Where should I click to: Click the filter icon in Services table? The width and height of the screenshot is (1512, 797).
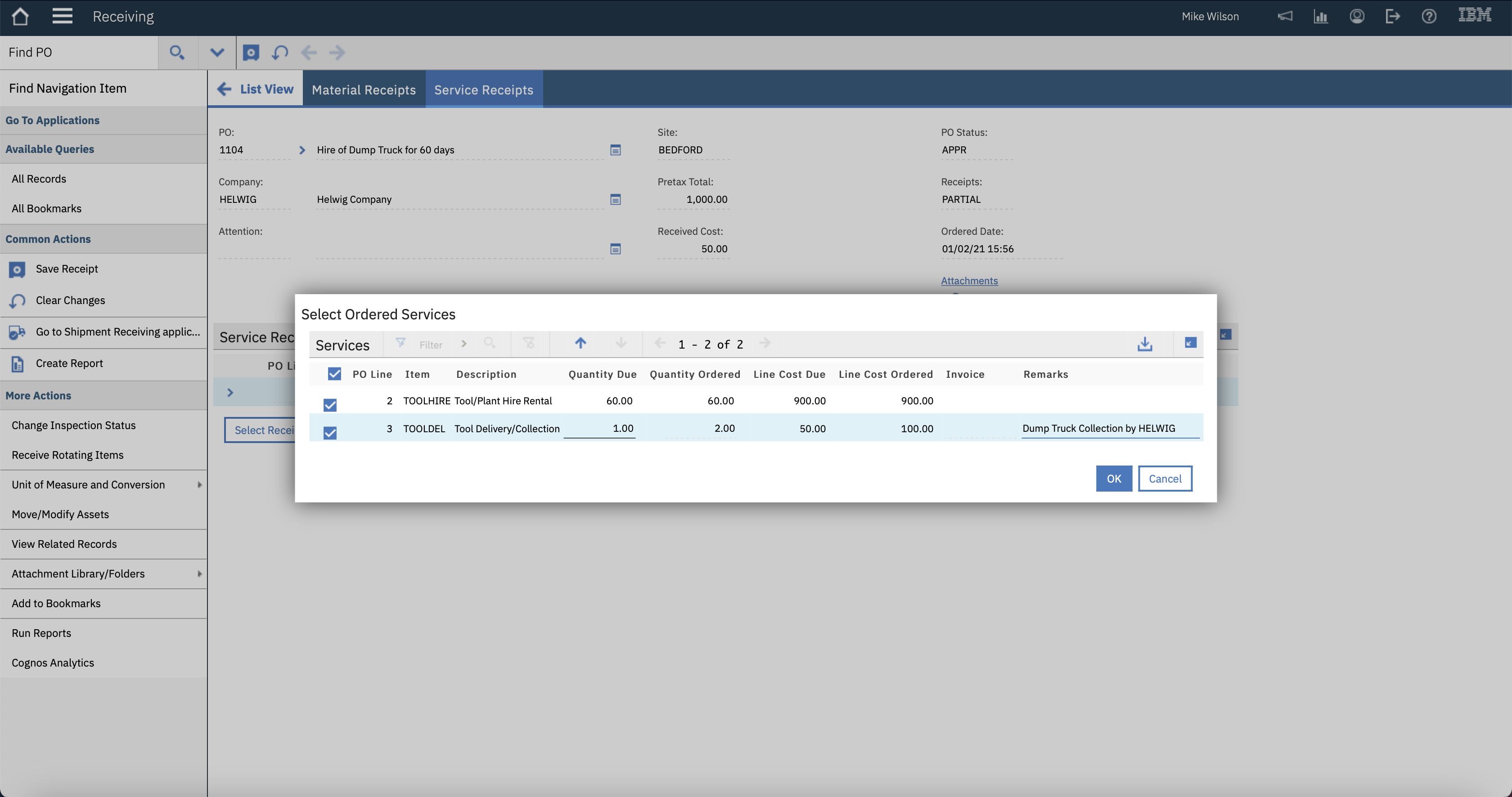(x=400, y=344)
